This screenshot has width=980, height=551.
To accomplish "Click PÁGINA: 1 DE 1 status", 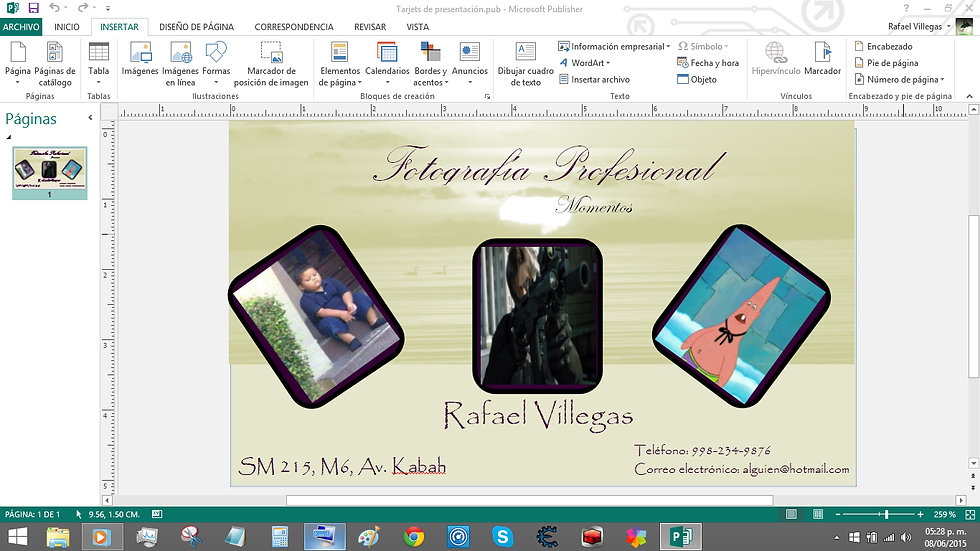I will [x=32, y=514].
